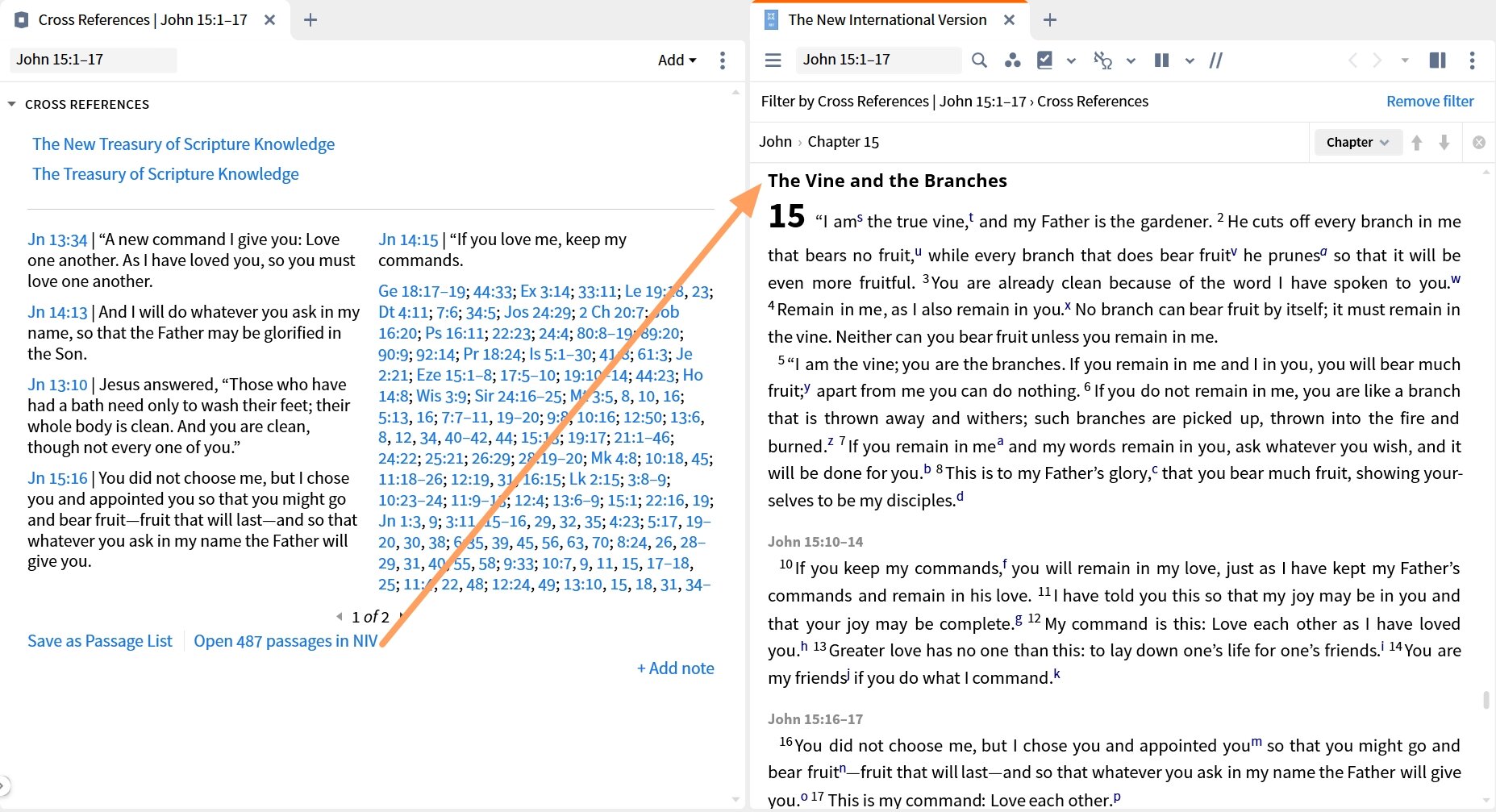The height and width of the screenshot is (812, 1496).
Task: Expand the visual filters dropdown arrow
Action: [1071, 60]
